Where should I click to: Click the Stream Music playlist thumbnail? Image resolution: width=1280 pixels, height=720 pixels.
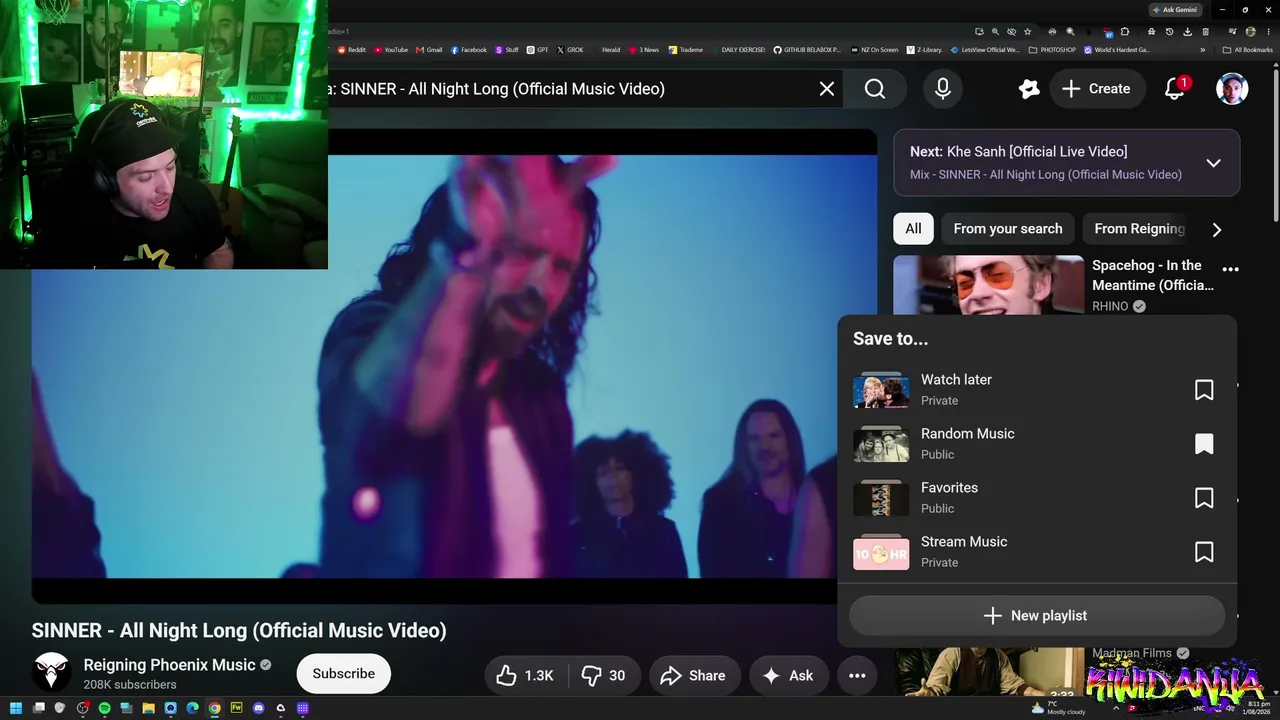(x=881, y=552)
